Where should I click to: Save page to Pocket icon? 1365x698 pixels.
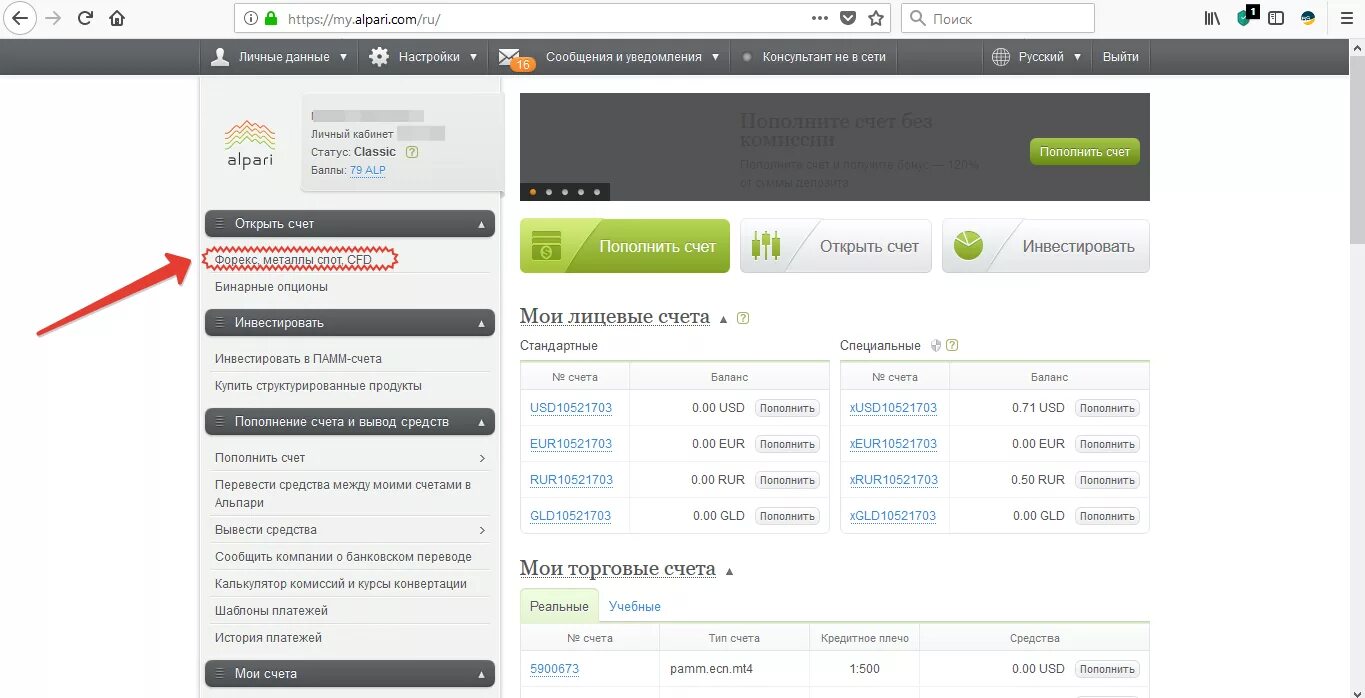(848, 18)
